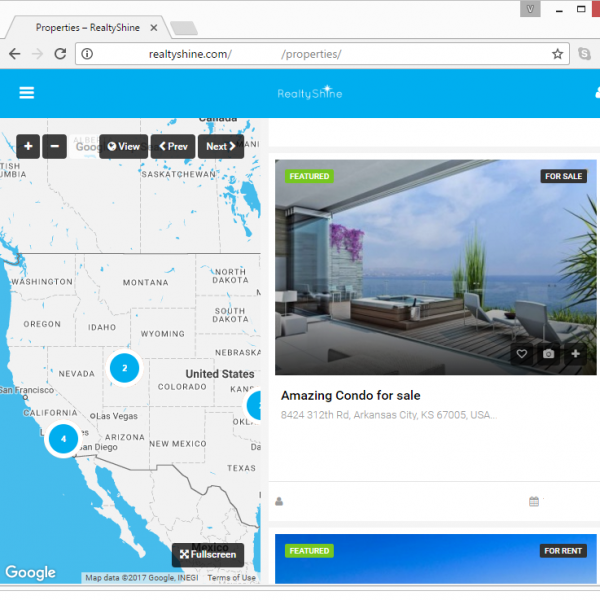The image size is (600, 600).
Task: View site information icon in address bar
Action: click(x=87, y=54)
